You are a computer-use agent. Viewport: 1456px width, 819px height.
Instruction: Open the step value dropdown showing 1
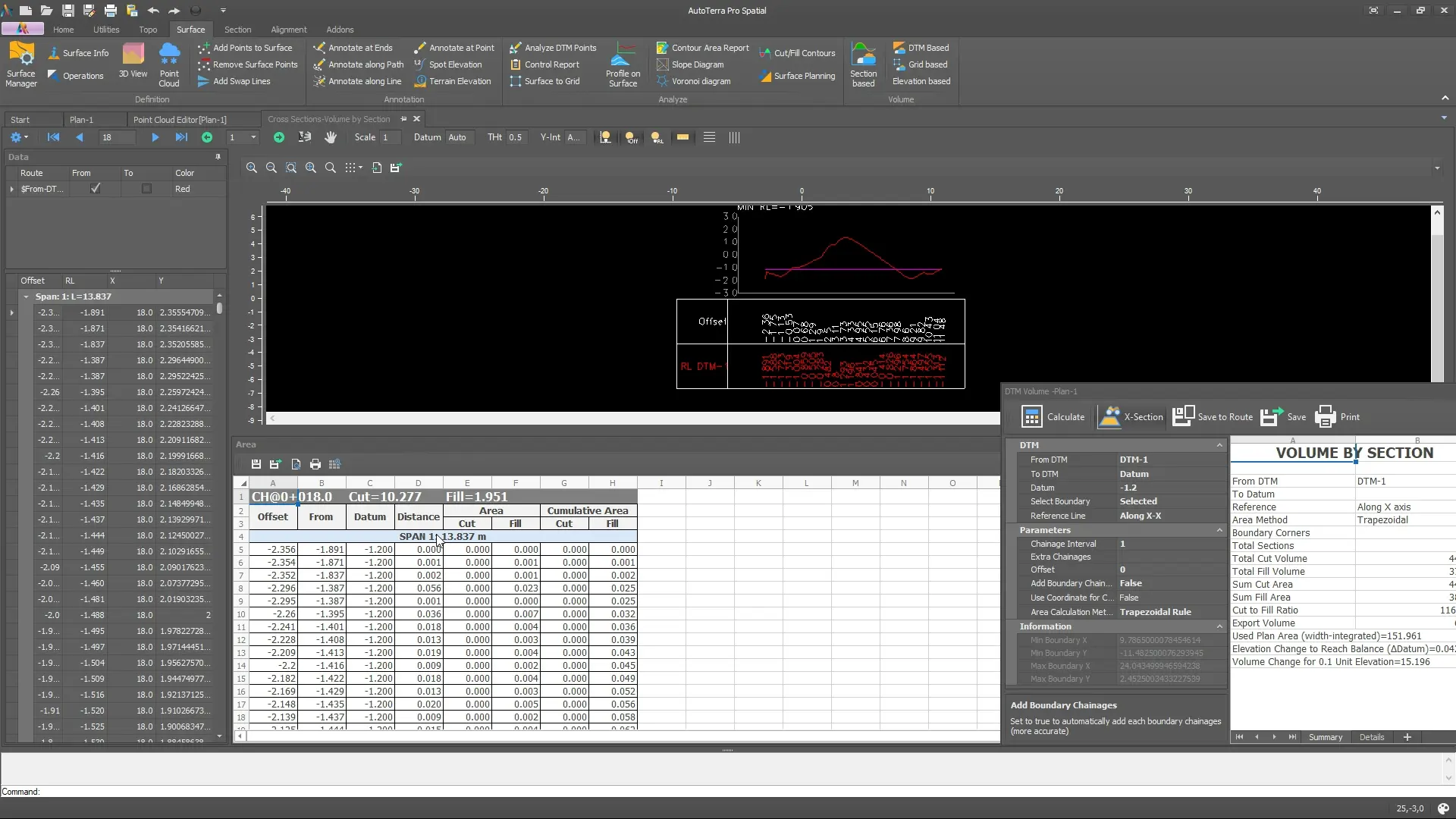[253, 137]
